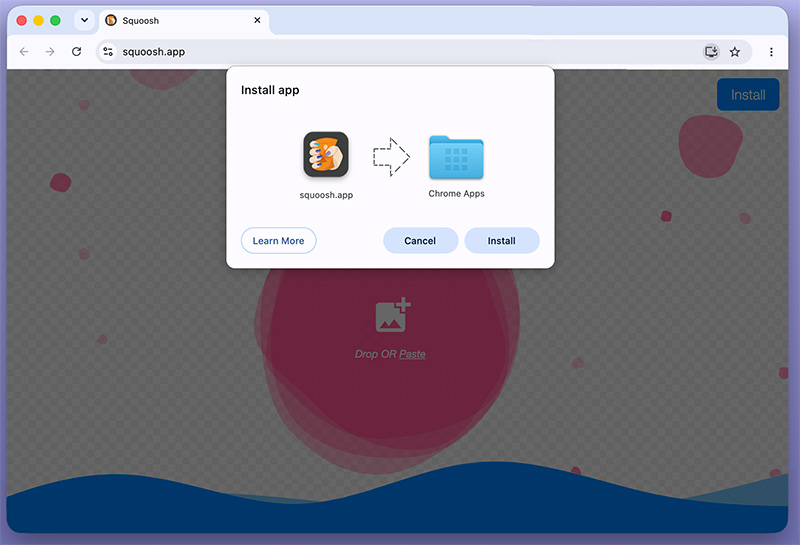Viewport: 800px width, 545px height.
Task: Click the install-app icon in the address bar
Action: 711,52
